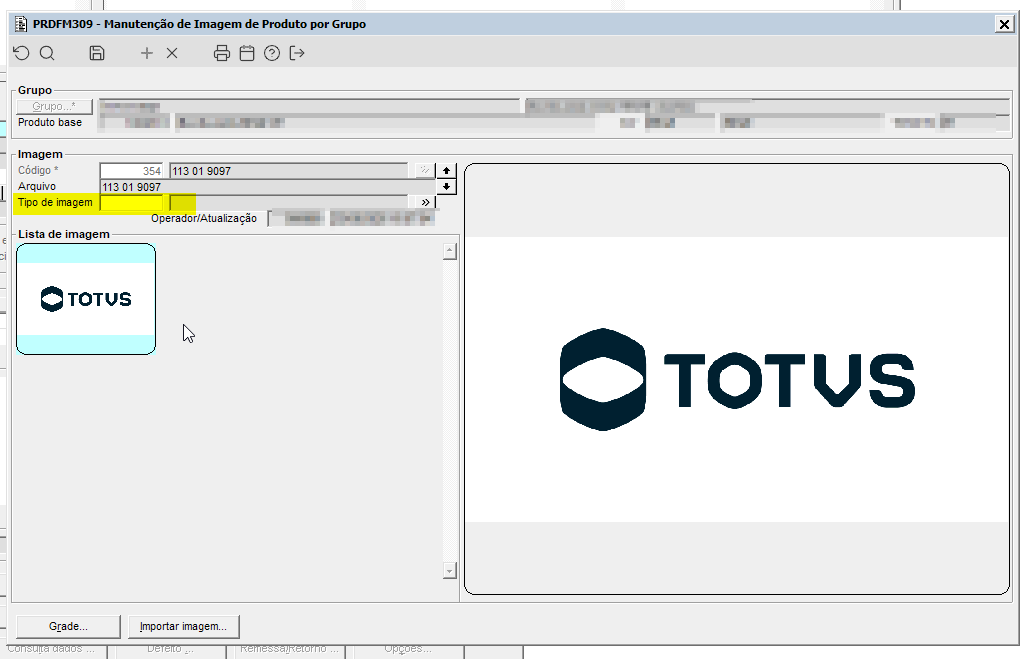
Task: Click the Produto base label
Action: tap(50, 122)
